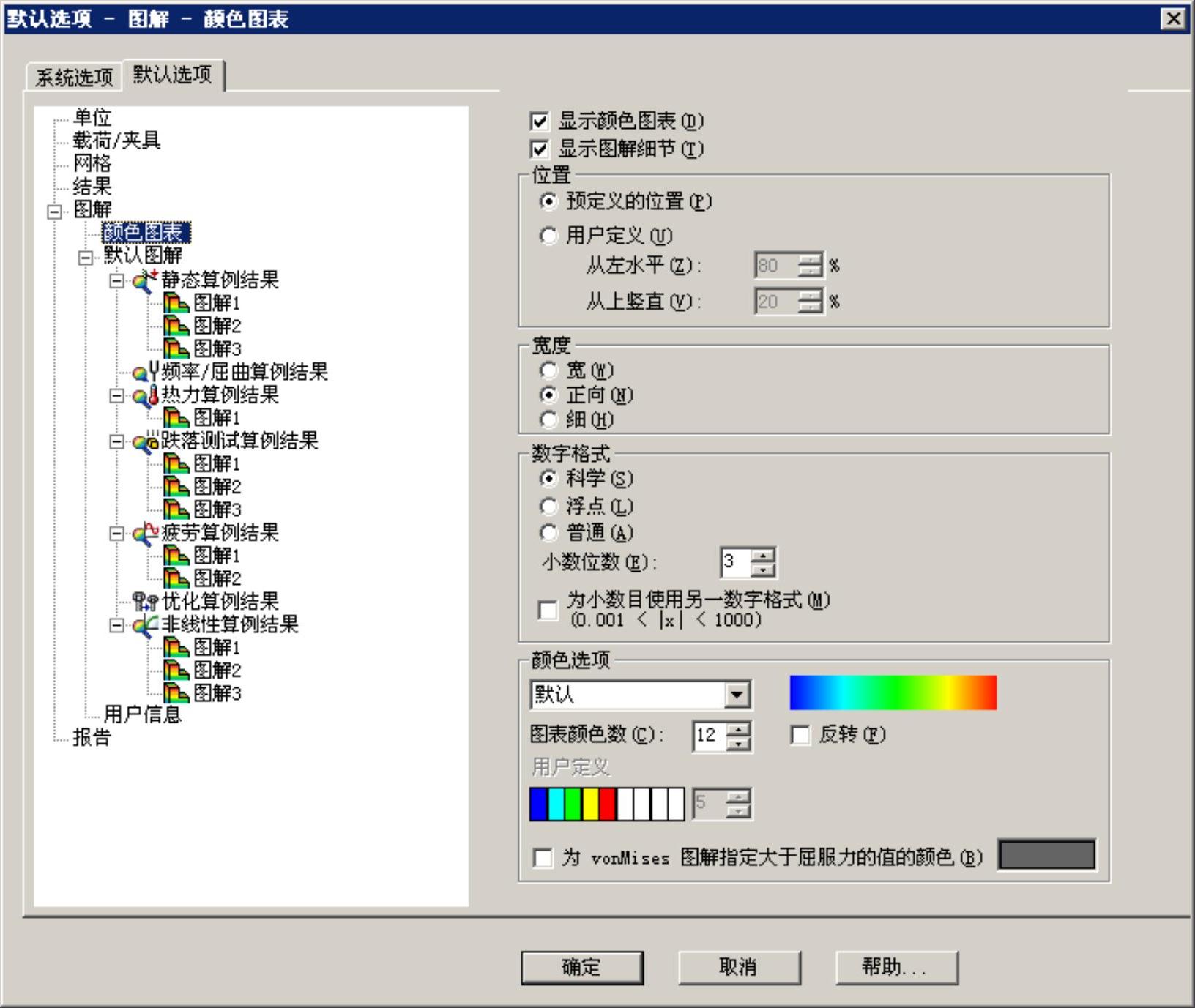Click the 取消 button
Viewport: 1195px width, 1008px height.
pyautogui.click(x=739, y=968)
